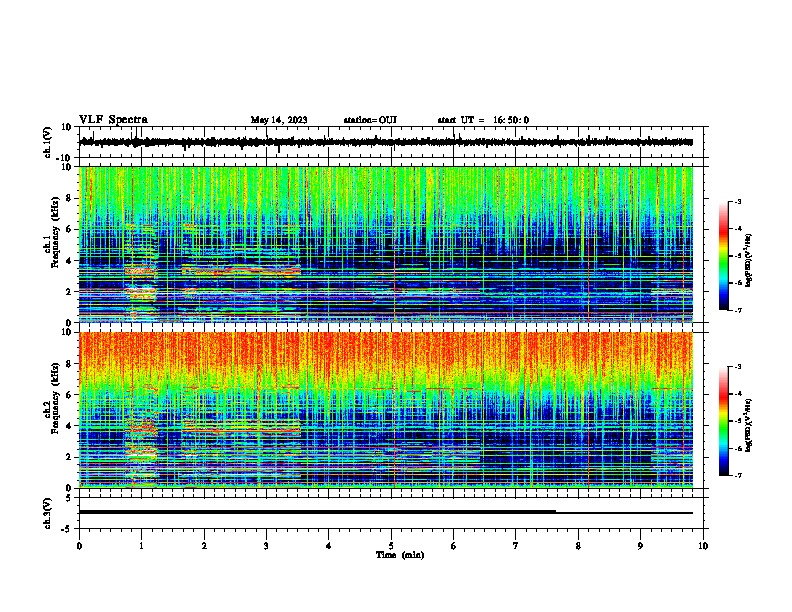Click the "VLF Spectra" title text

click(113, 120)
